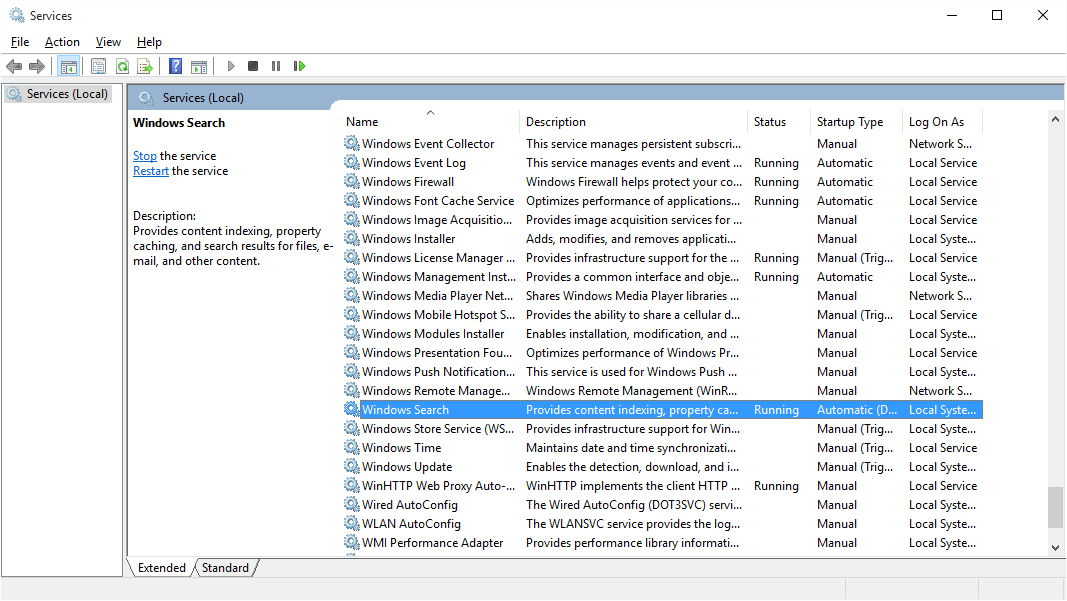
Task: Pause the service using the toolbar icon
Action: coord(276,66)
